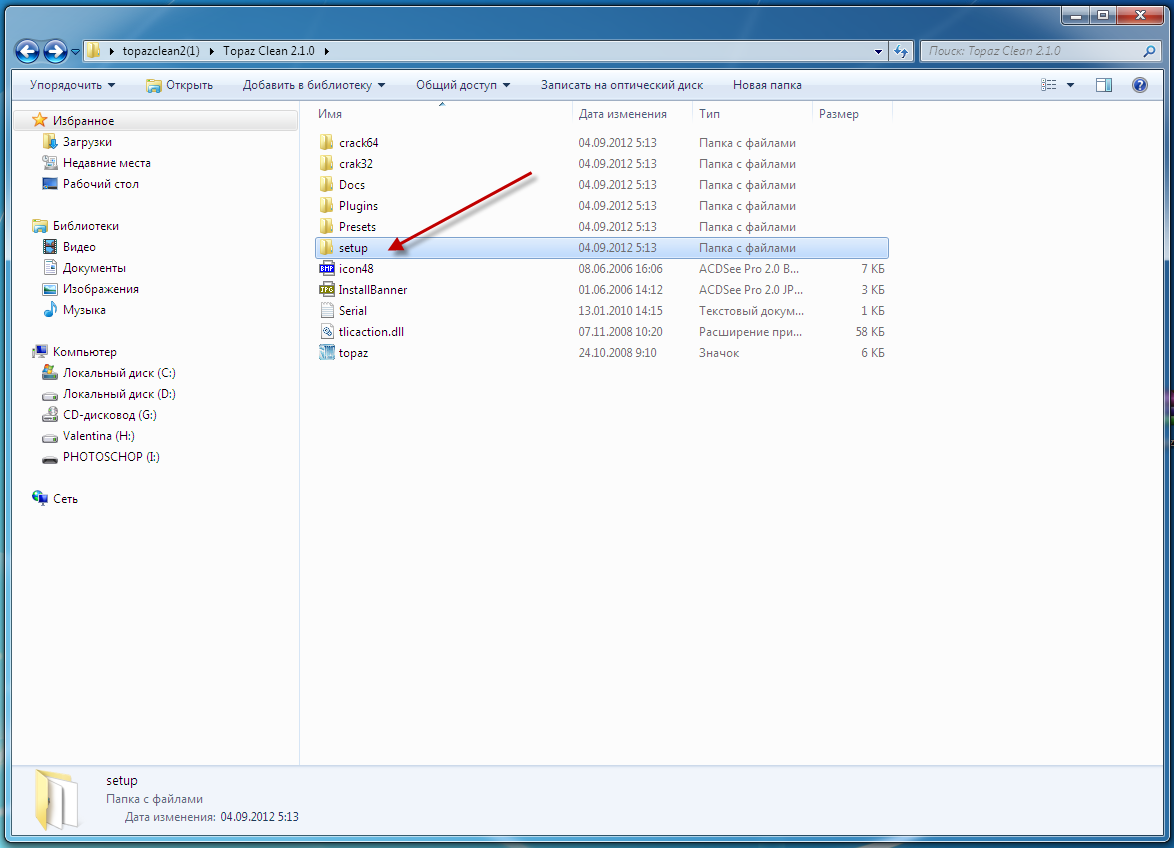1174x848 pixels.
Task: Select Serial text file icon
Action: [x=326, y=310]
